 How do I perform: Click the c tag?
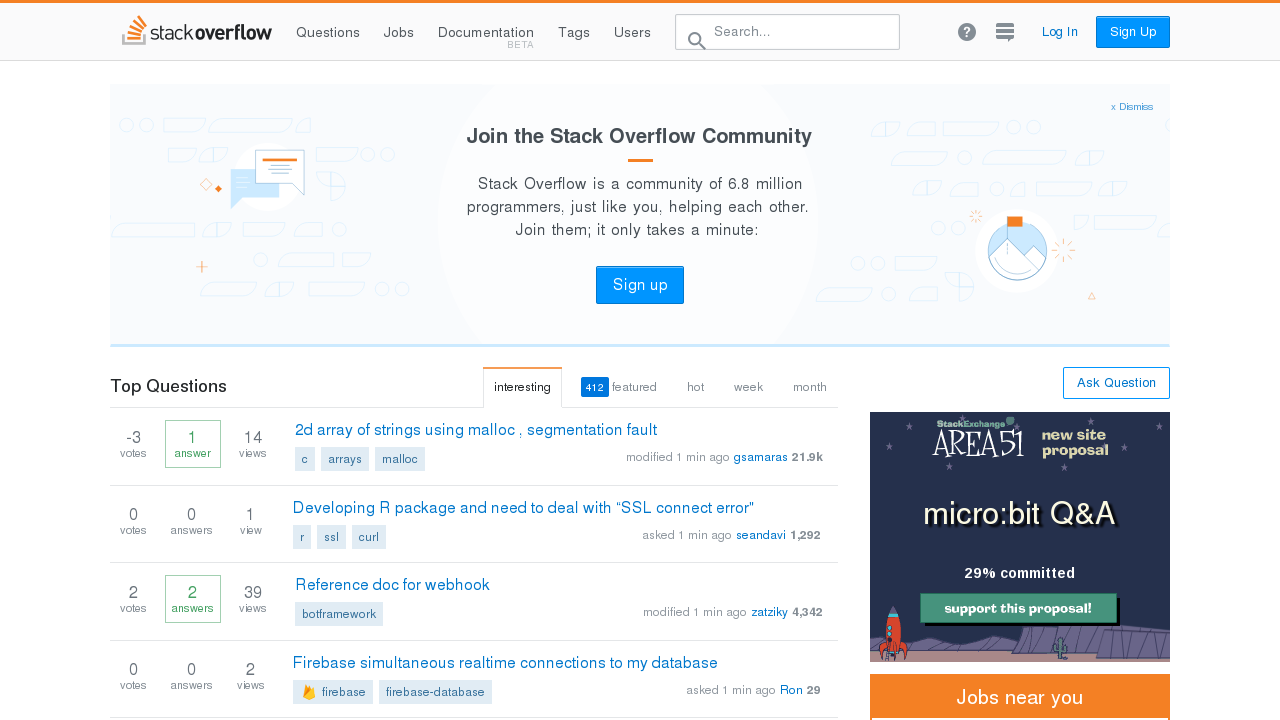(305, 459)
